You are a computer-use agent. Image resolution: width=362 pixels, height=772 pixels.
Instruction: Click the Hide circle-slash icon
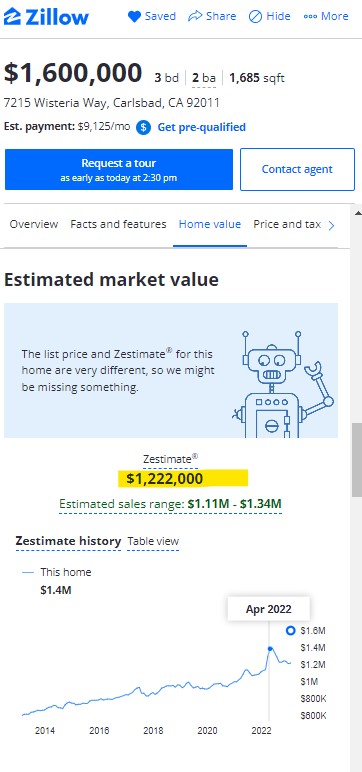pyautogui.click(x=255, y=16)
